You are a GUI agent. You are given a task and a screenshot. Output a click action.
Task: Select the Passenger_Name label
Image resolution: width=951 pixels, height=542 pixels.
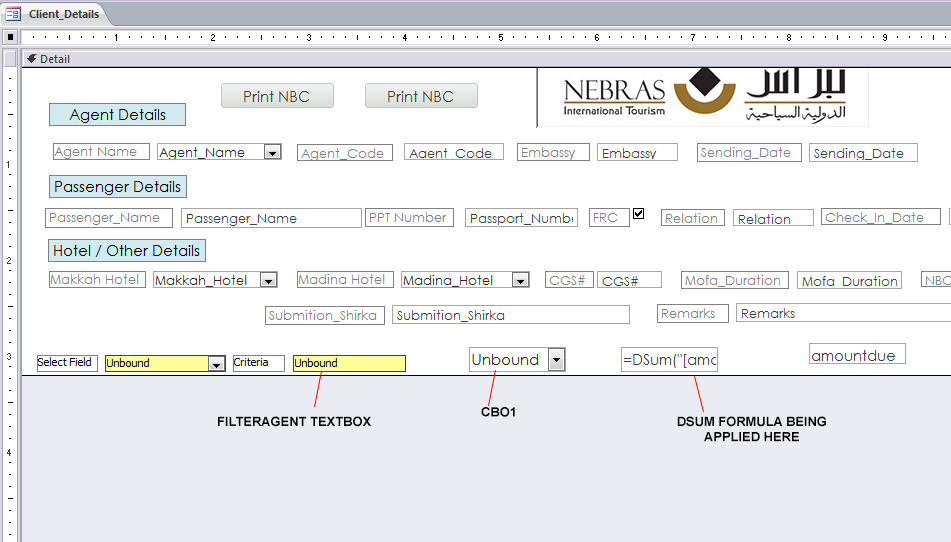pyautogui.click(x=109, y=218)
